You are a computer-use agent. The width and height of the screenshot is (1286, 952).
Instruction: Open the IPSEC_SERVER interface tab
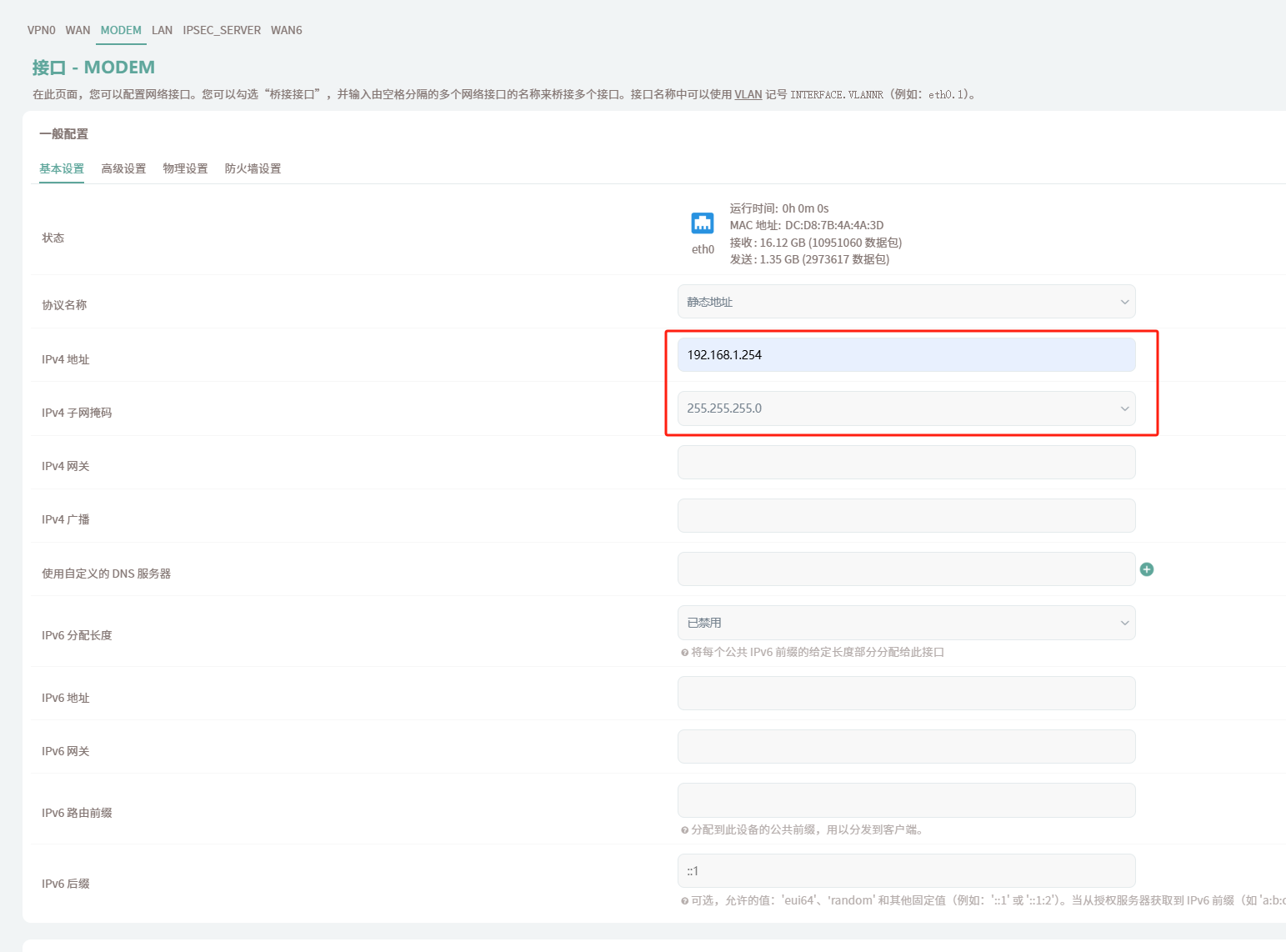click(222, 30)
